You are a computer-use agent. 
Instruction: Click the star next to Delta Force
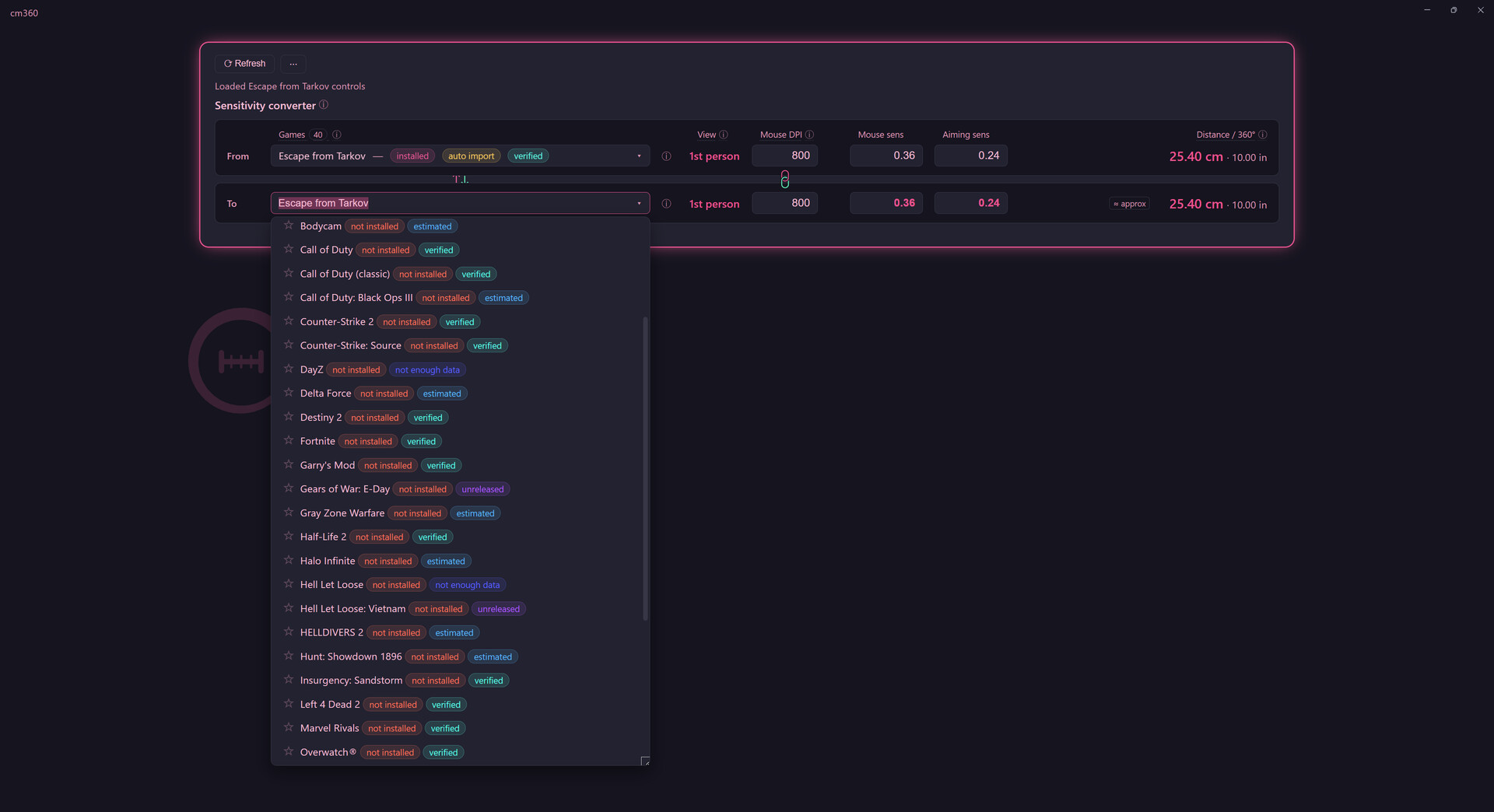click(x=289, y=393)
